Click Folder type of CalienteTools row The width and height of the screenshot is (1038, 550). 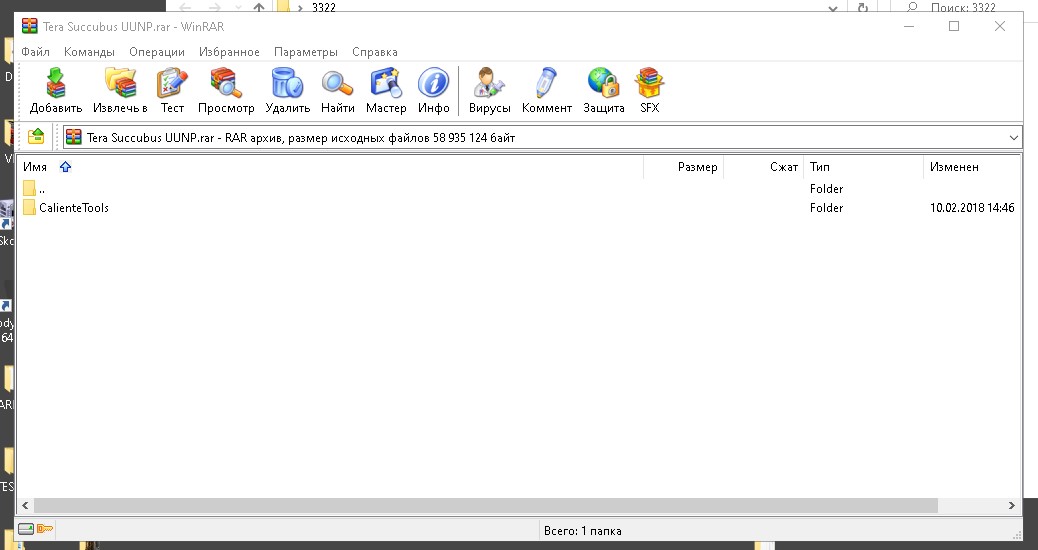[x=826, y=208]
